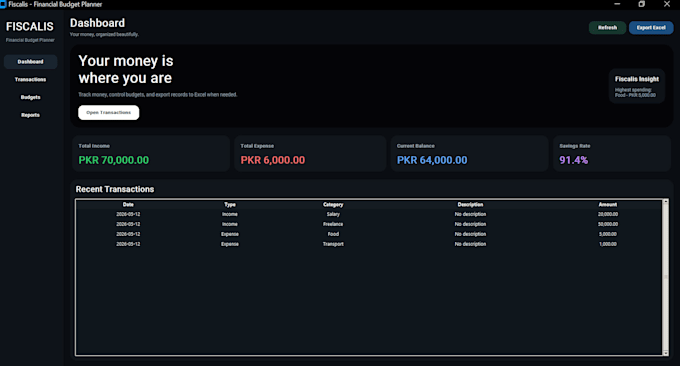Click the Amount column header
Screen dimensions: 680x366
tap(608, 204)
